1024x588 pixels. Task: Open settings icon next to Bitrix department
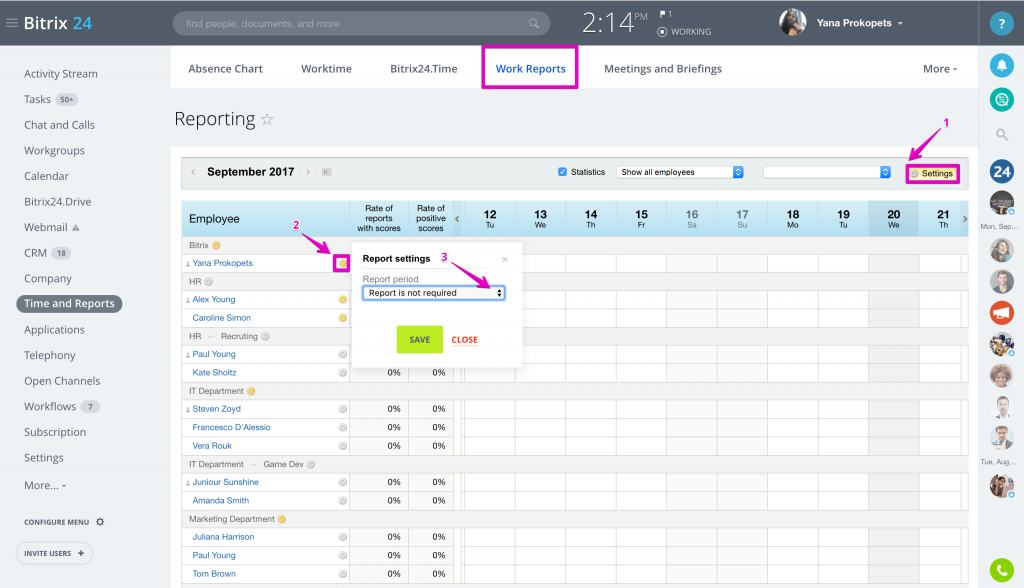pos(216,245)
